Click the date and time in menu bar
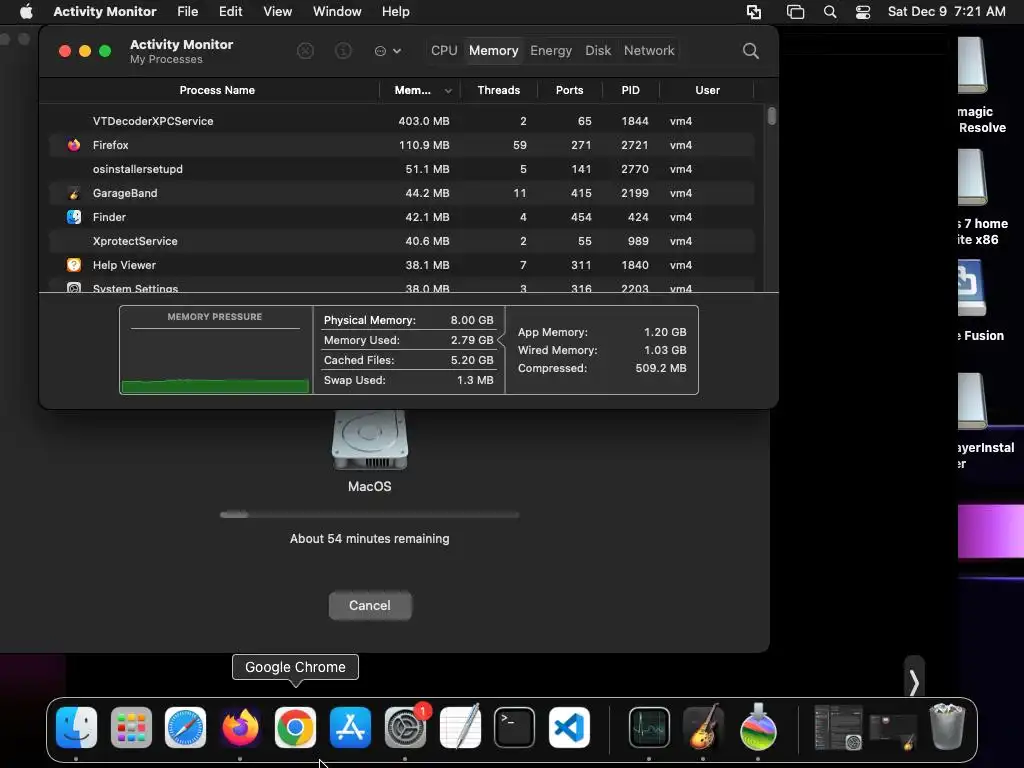Image resolution: width=1024 pixels, height=768 pixels. click(x=946, y=12)
